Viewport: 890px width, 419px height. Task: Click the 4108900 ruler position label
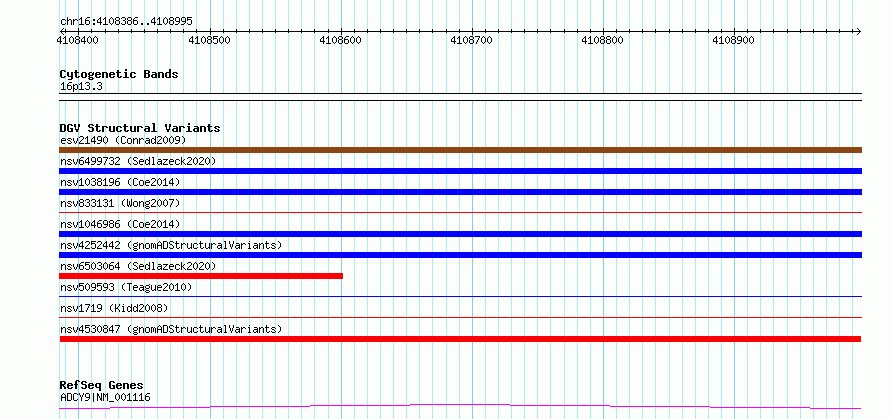click(x=733, y=40)
